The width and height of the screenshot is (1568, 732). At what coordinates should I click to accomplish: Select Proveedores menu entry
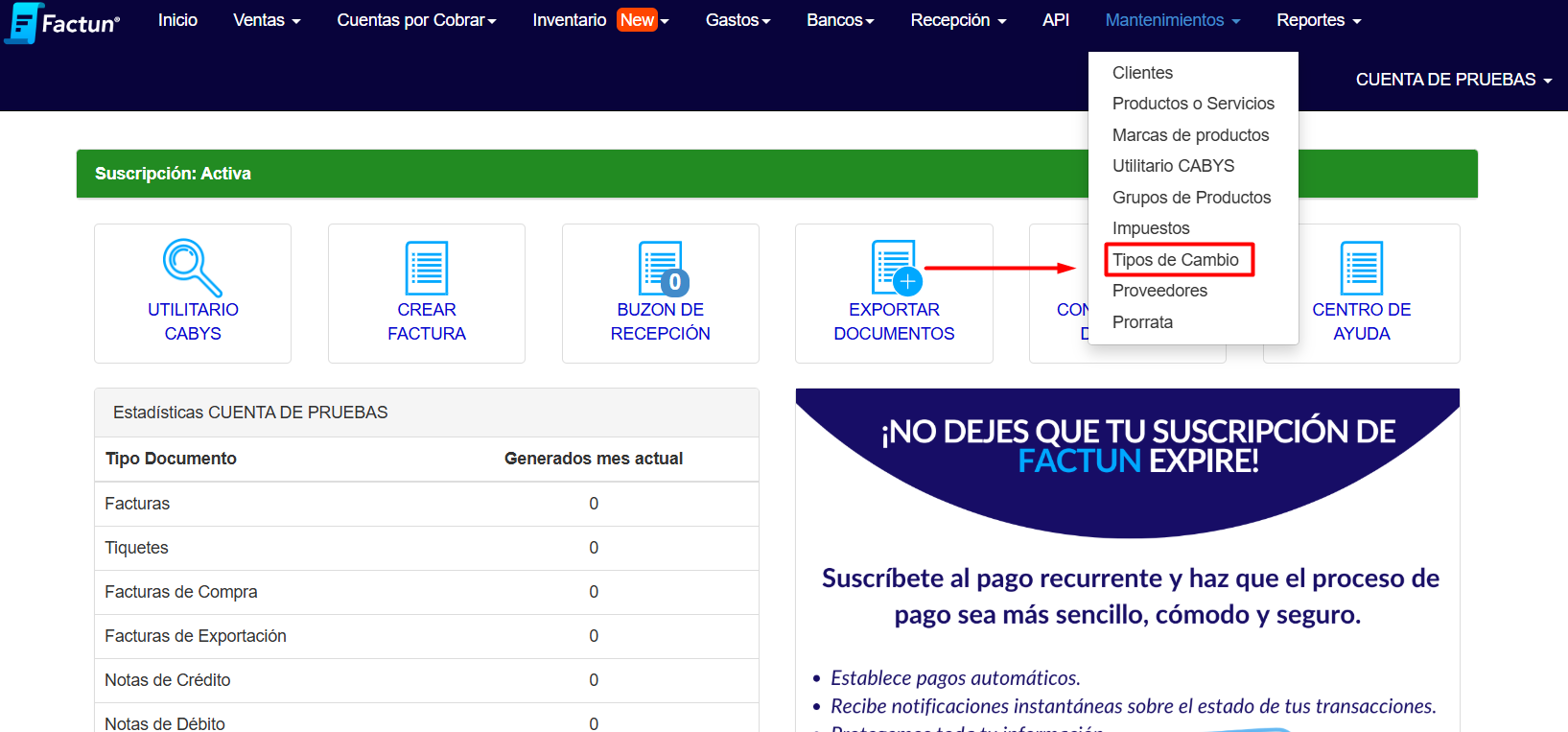click(x=1159, y=291)
